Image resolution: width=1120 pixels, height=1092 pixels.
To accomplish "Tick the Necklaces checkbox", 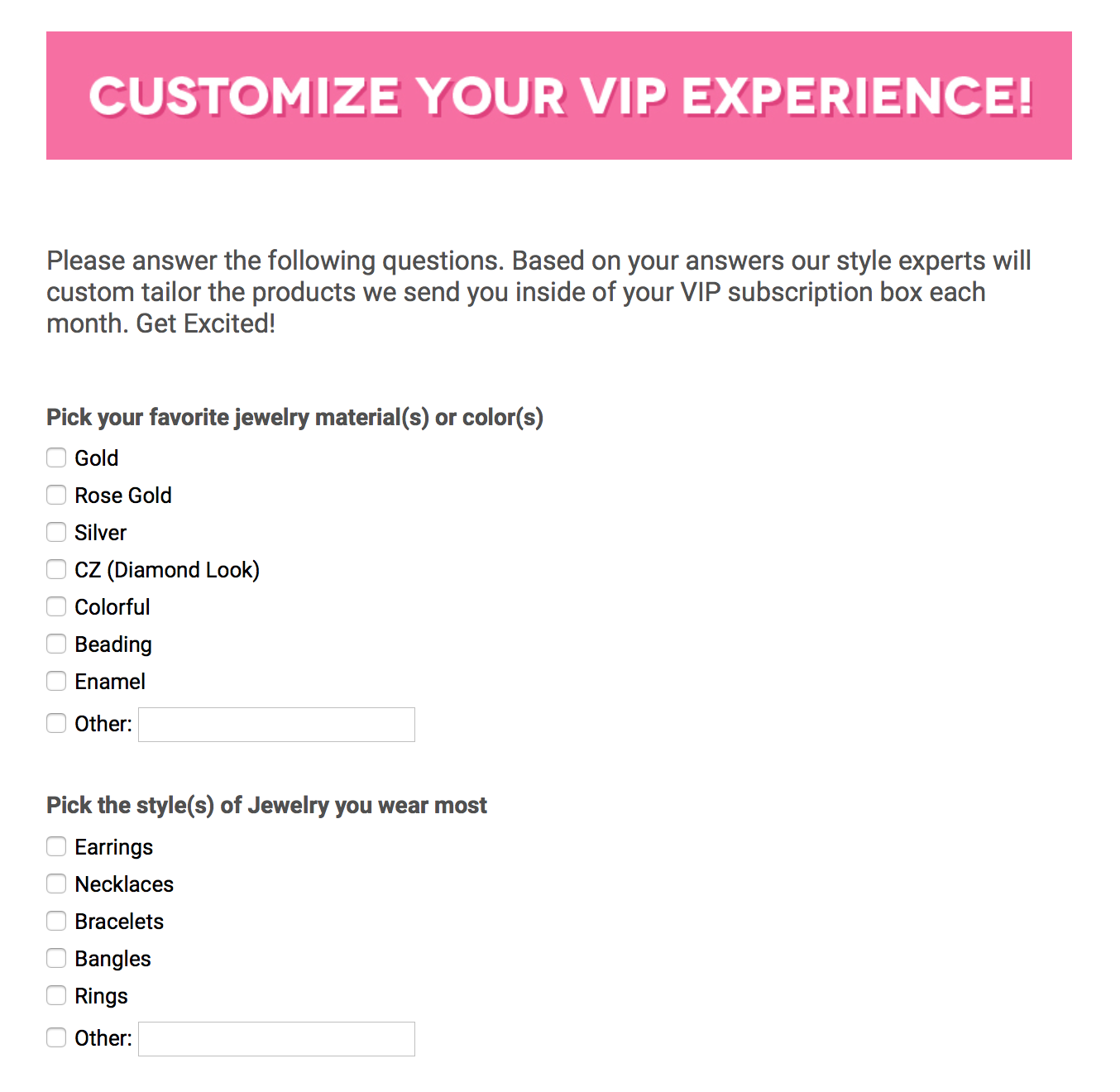I will click(x=56, y=884).
